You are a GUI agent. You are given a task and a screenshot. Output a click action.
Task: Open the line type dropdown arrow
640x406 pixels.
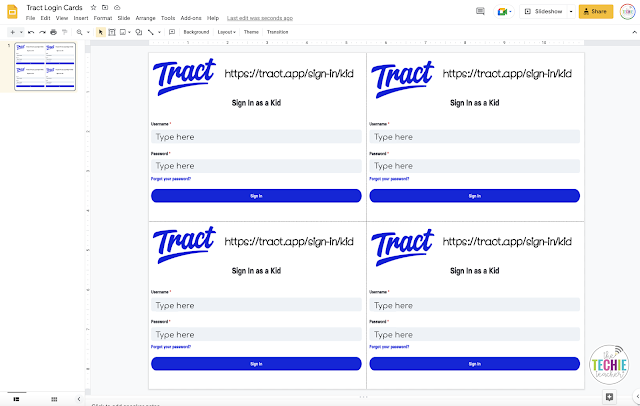(159, 32)
